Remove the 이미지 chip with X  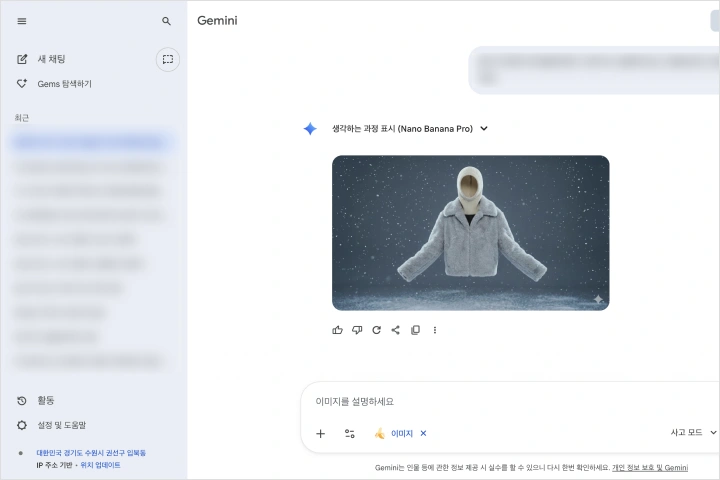pyautogui.click(x=423, y=433)
